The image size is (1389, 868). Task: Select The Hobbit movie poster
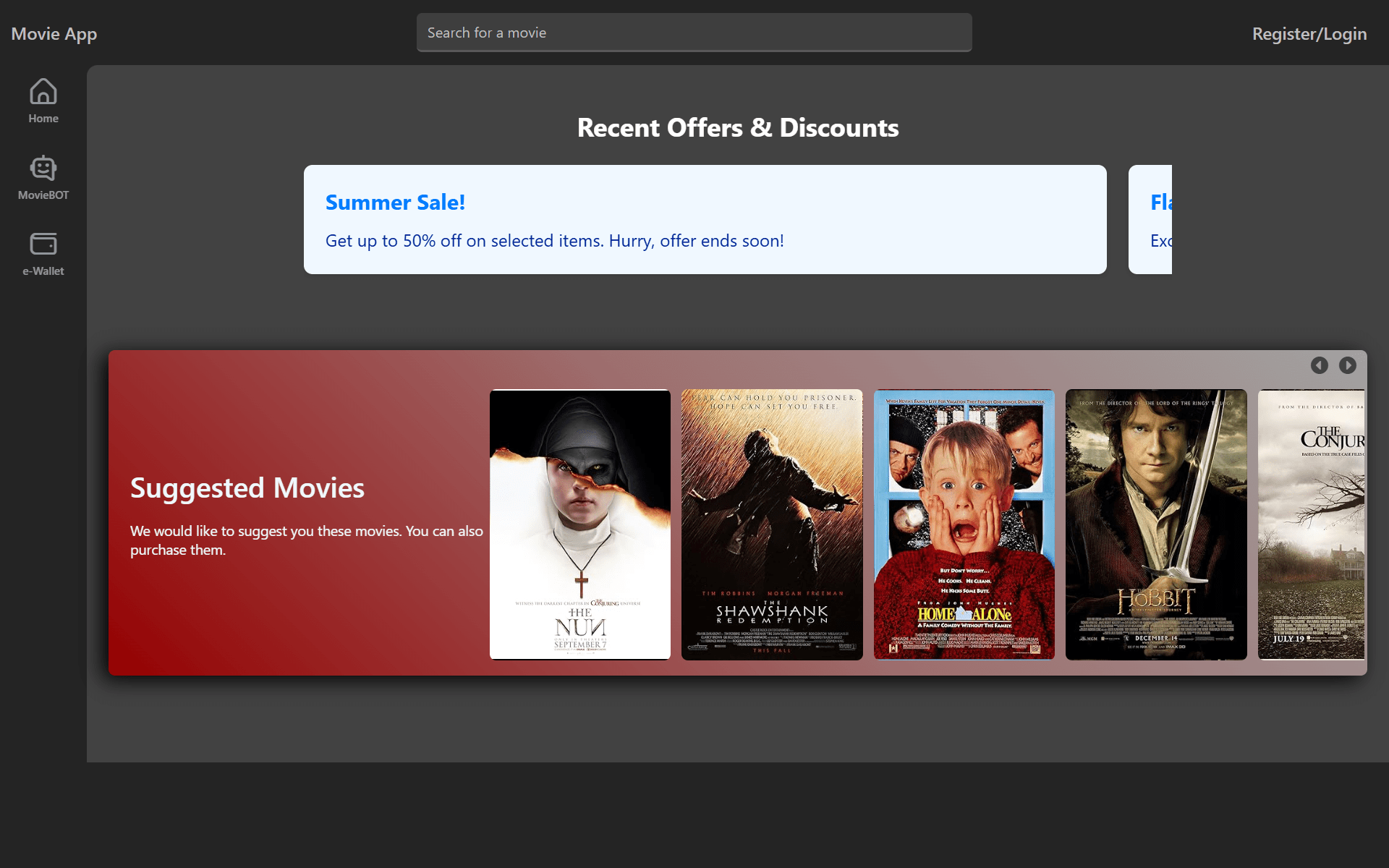tap(1155, 524)
